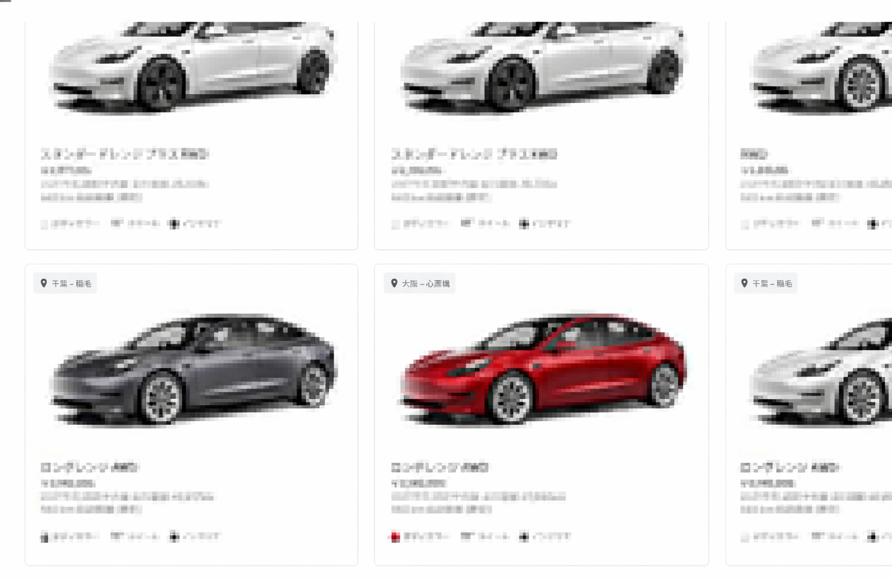Click the dark gray paint icon on gray car card
The height and width of the screenshot is (580, 892).
point(44,536)
